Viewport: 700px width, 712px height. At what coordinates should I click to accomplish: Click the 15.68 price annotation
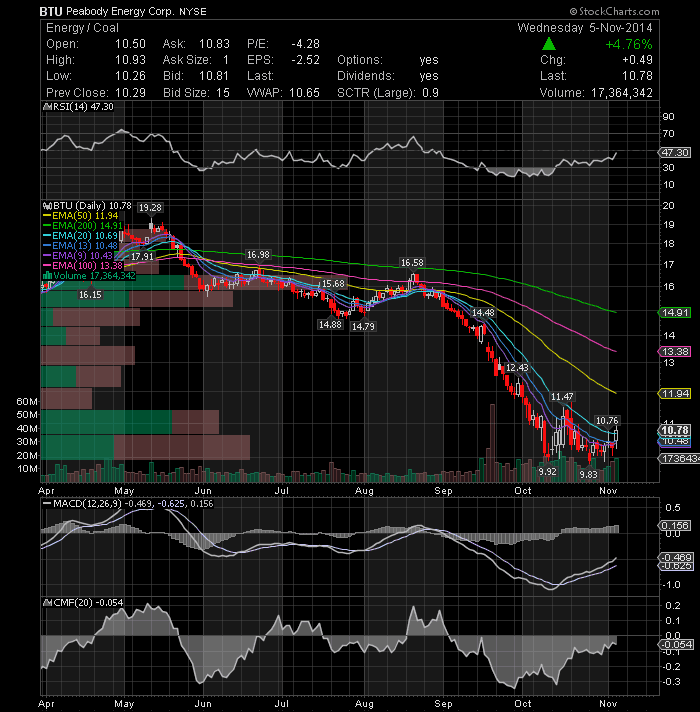point(333,284)
